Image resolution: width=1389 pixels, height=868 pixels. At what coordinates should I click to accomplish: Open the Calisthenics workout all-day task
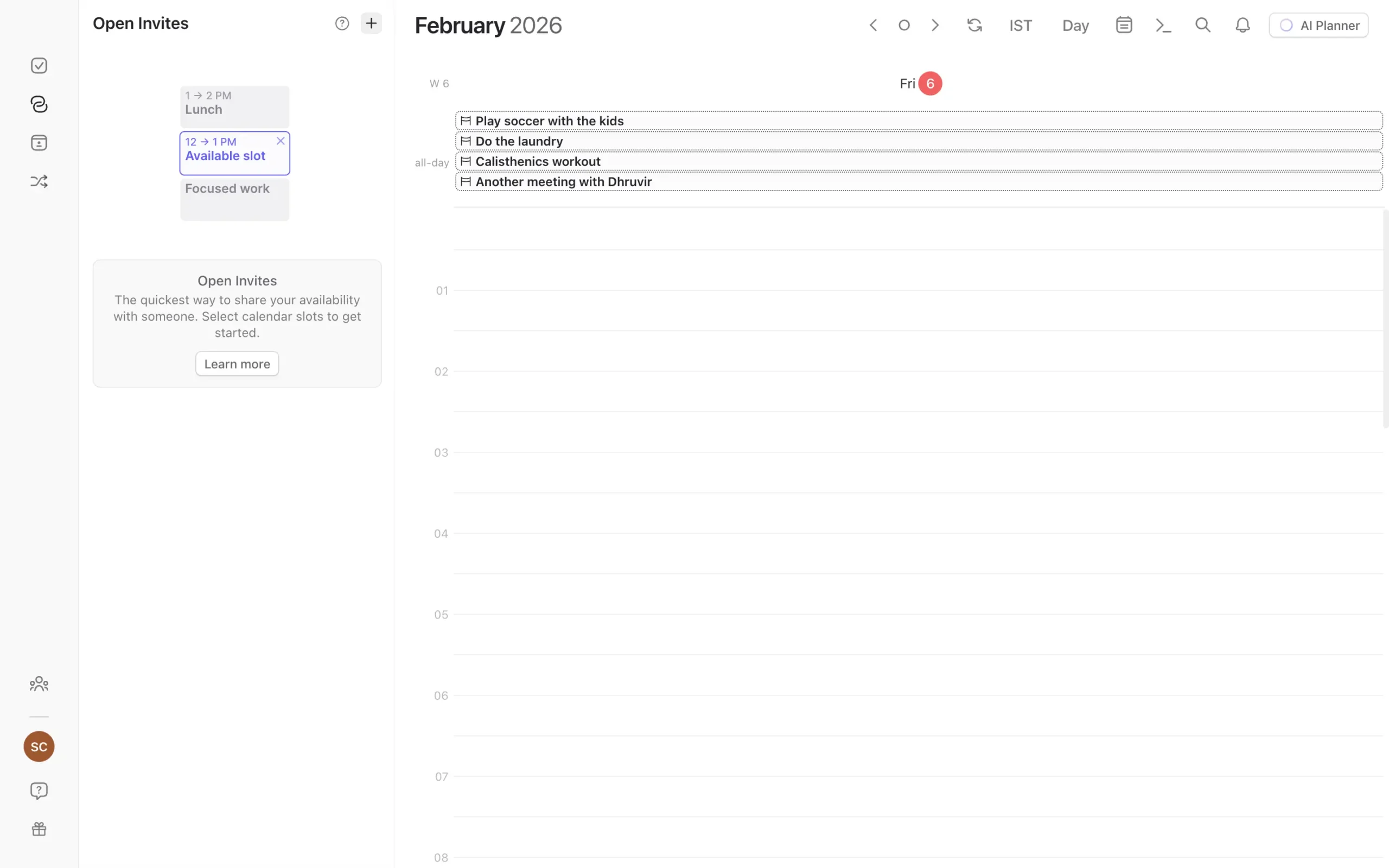pyautogui.click(x=538, y=161)
